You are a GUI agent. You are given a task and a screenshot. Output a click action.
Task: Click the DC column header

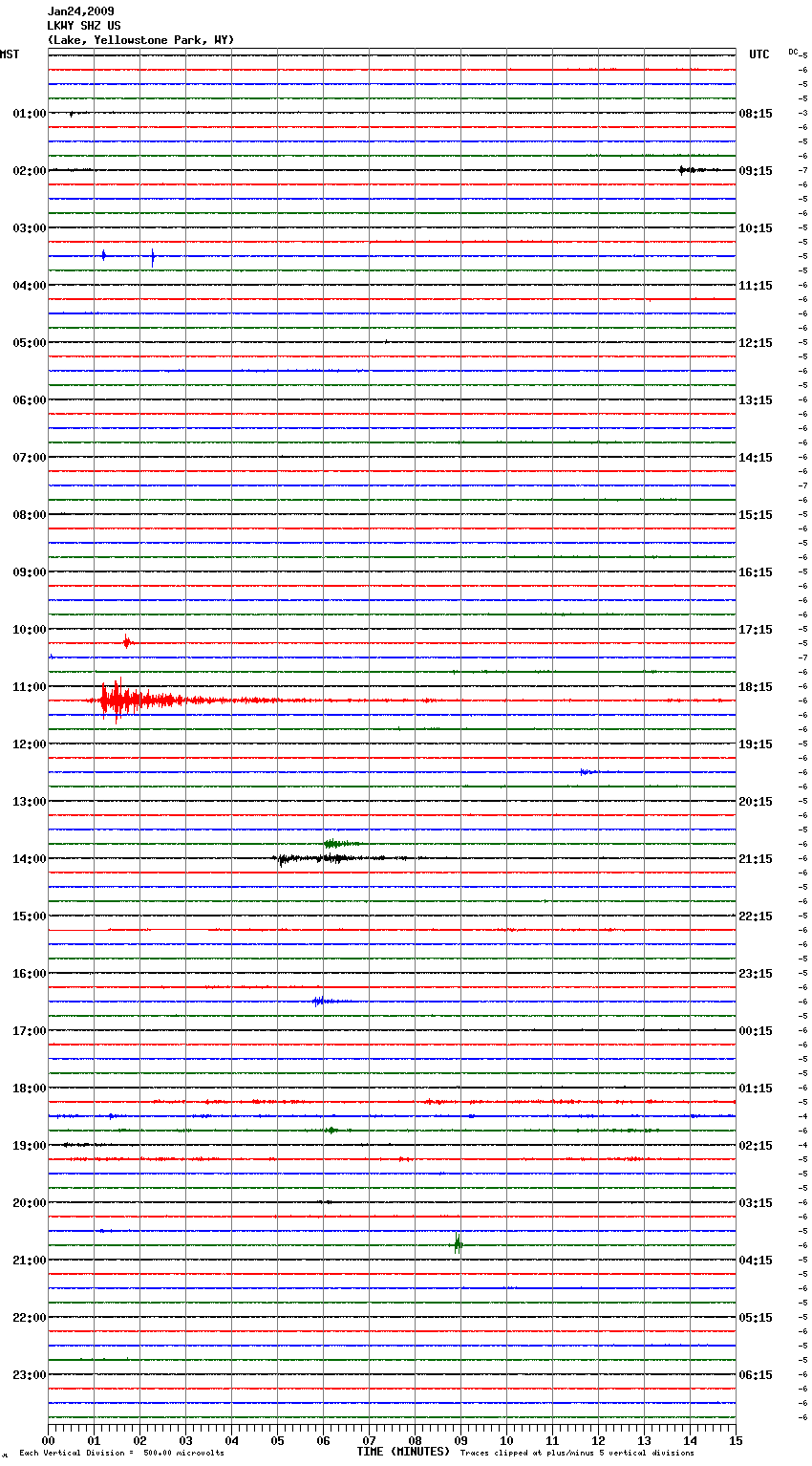793,52
